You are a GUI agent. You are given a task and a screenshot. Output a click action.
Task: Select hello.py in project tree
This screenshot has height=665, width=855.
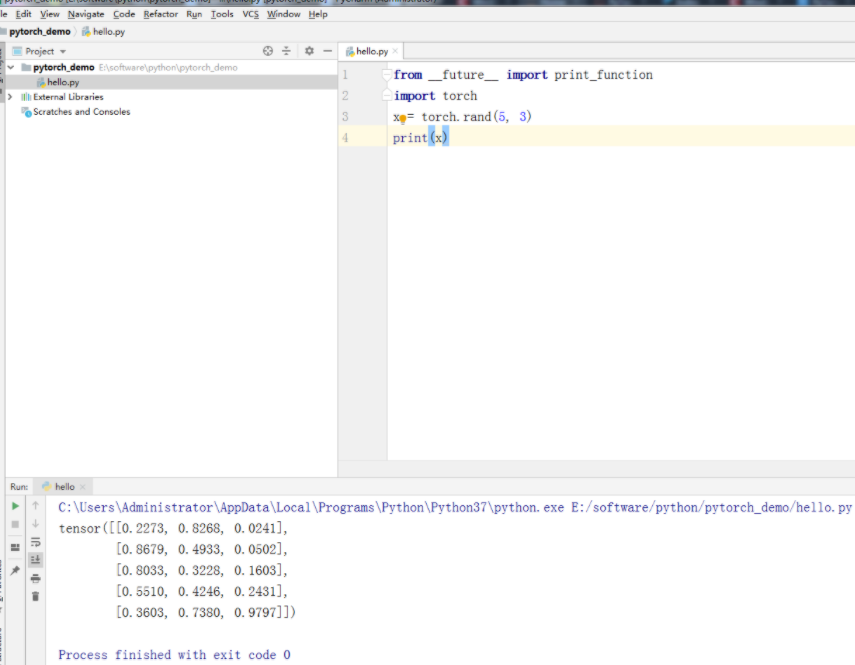pyautogui.click(x=63, y=82)
